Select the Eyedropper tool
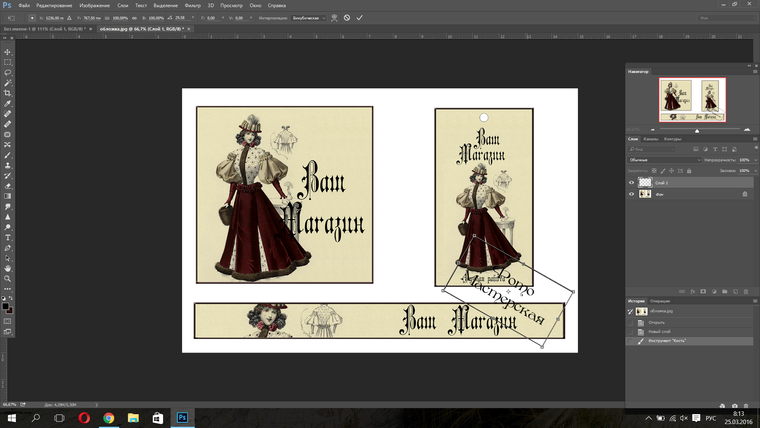Viewport: 760px width, 428px height. point(7,104)
